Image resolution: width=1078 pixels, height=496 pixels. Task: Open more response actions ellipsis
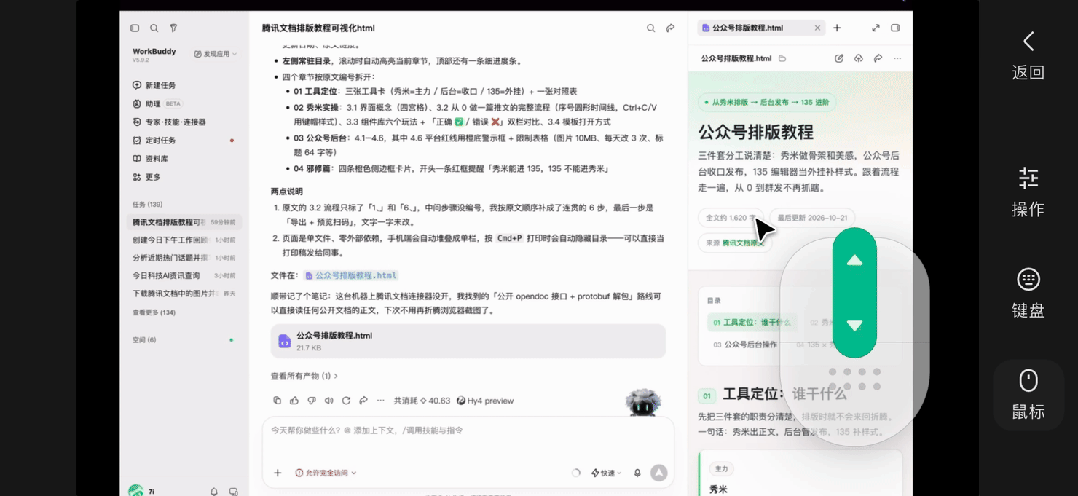[x=380, y=400]
